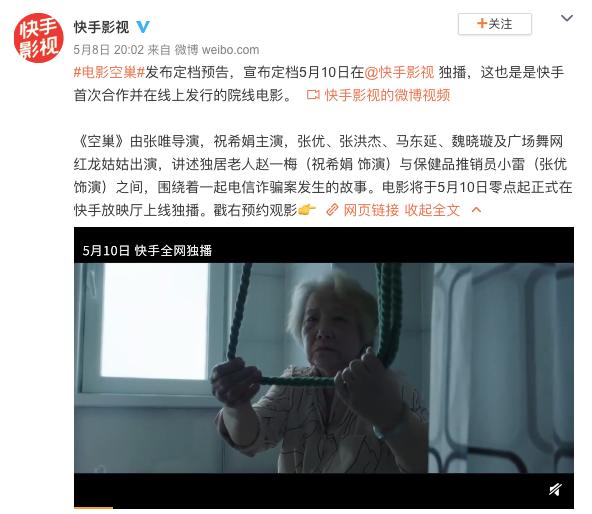This screenshot has height=514, width=592.
Task: Click the pointing hand emoji after 预约观影
Action: click(307, 210)
